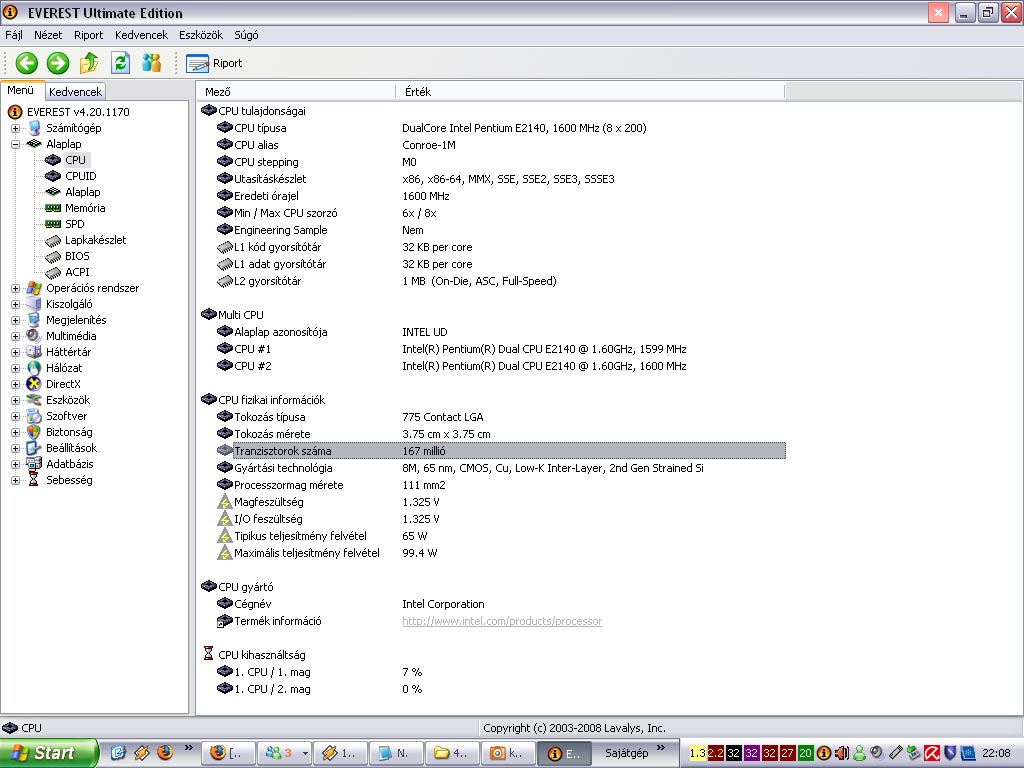Select the SPD item icon
Screen dimensions: 1024x768
tap(53, 224)
